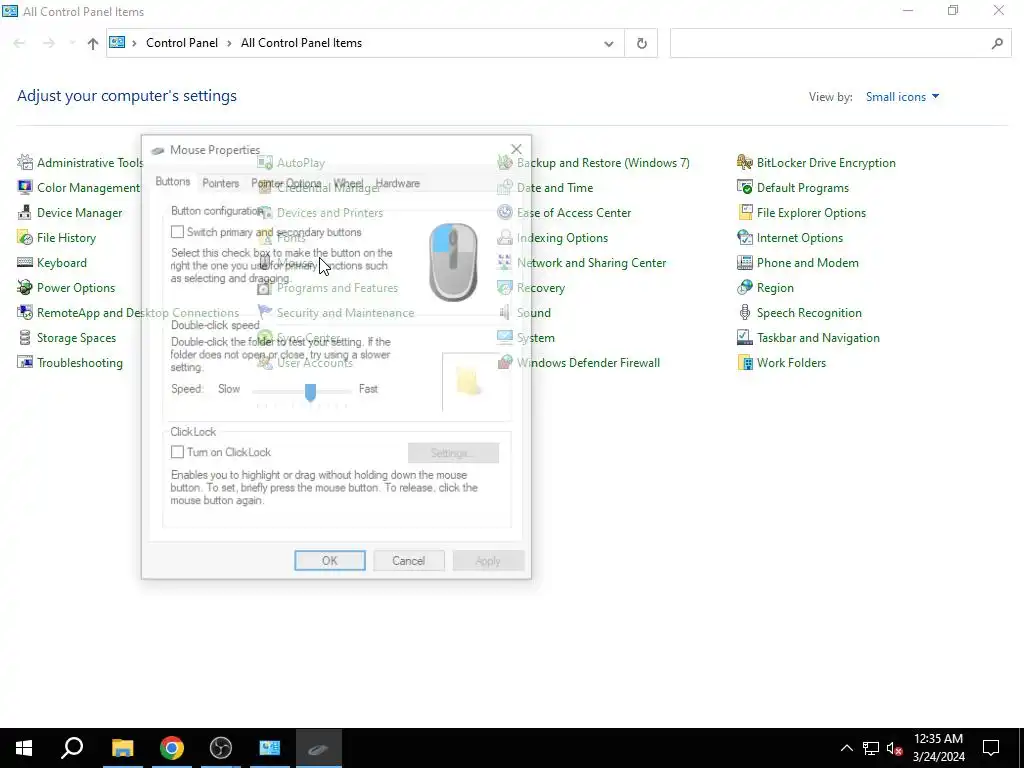This screenshot has height=768, width=1024.
Task: Adjust the double-click speed slider handle
Action: [x=310, y=392]
